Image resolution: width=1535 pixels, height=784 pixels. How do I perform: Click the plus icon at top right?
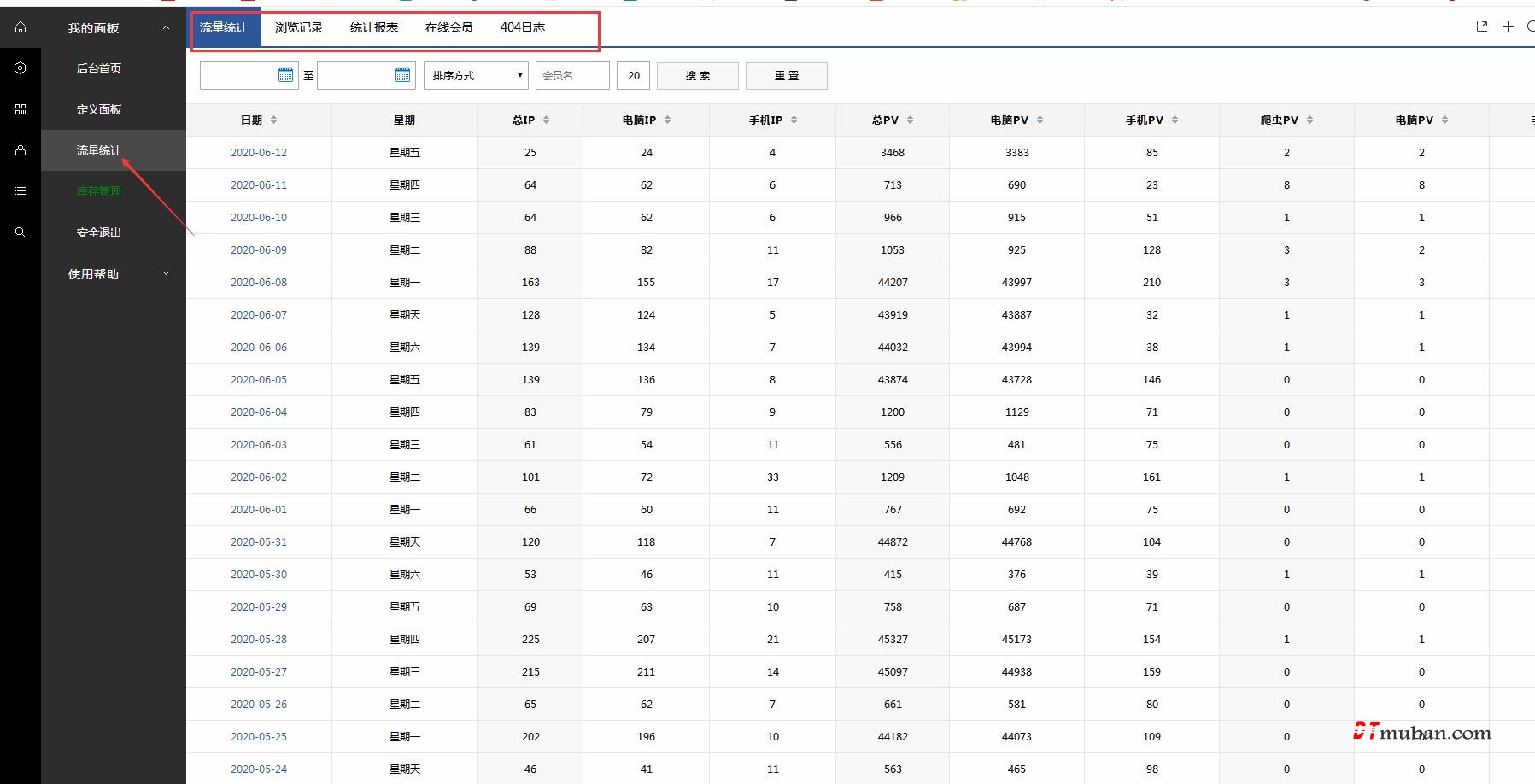pyautogui.click(x=1508, y=26)
